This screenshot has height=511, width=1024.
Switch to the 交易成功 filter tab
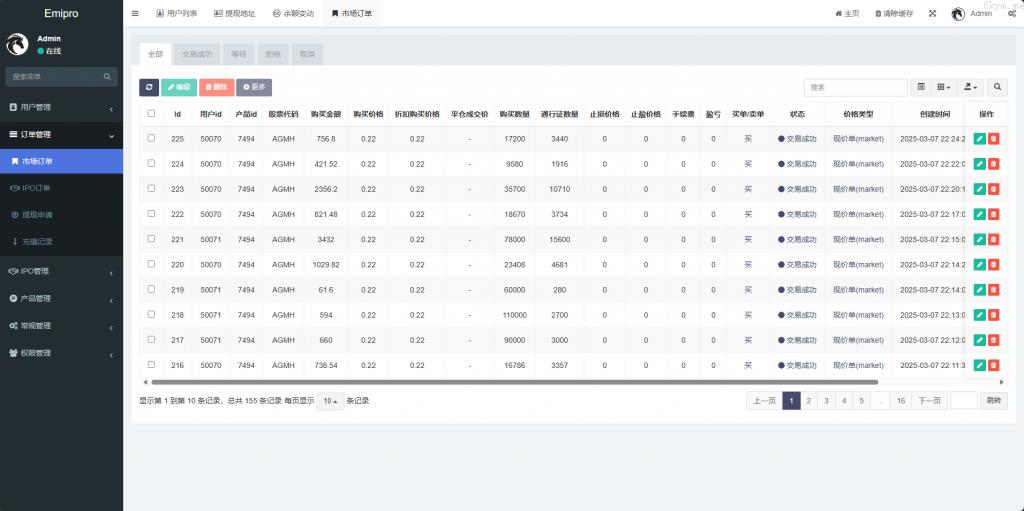(197, 54)
